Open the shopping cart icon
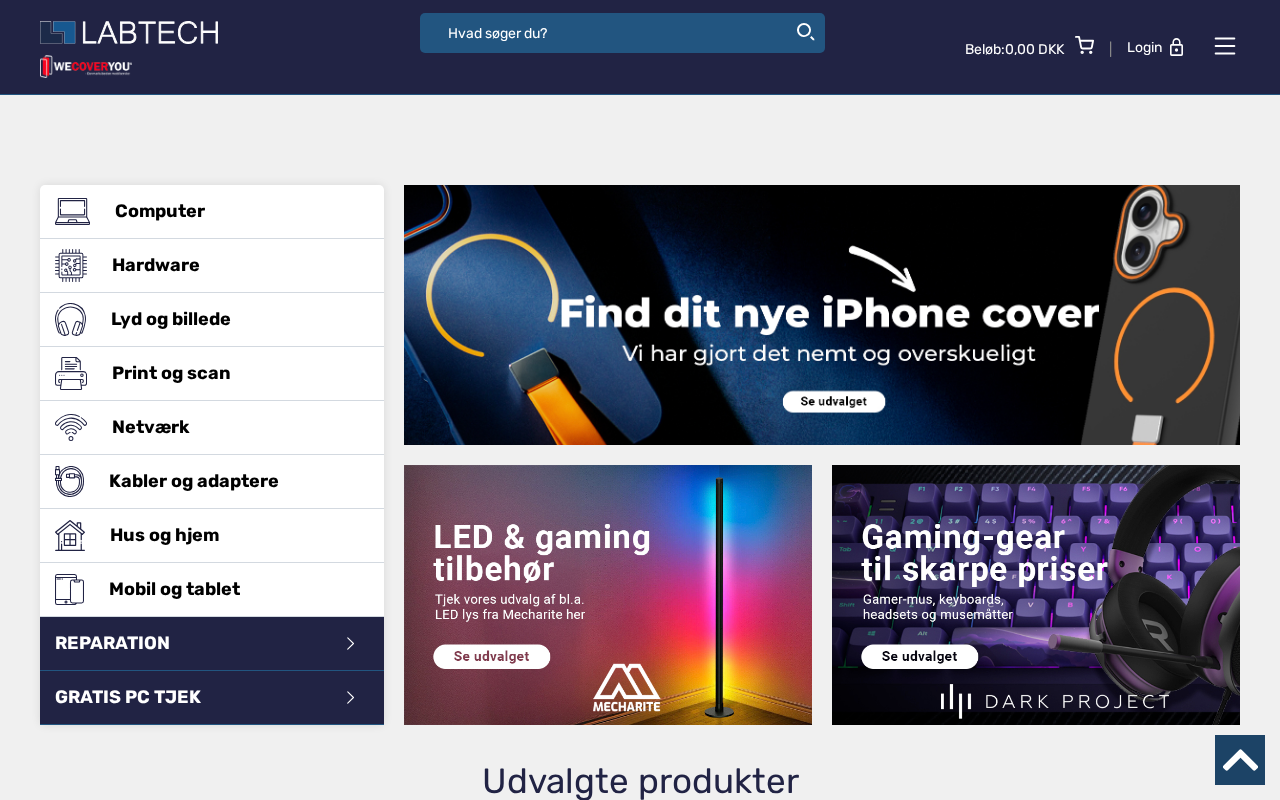Viewport: 1280px width, 800px height. click(1085, 45)
